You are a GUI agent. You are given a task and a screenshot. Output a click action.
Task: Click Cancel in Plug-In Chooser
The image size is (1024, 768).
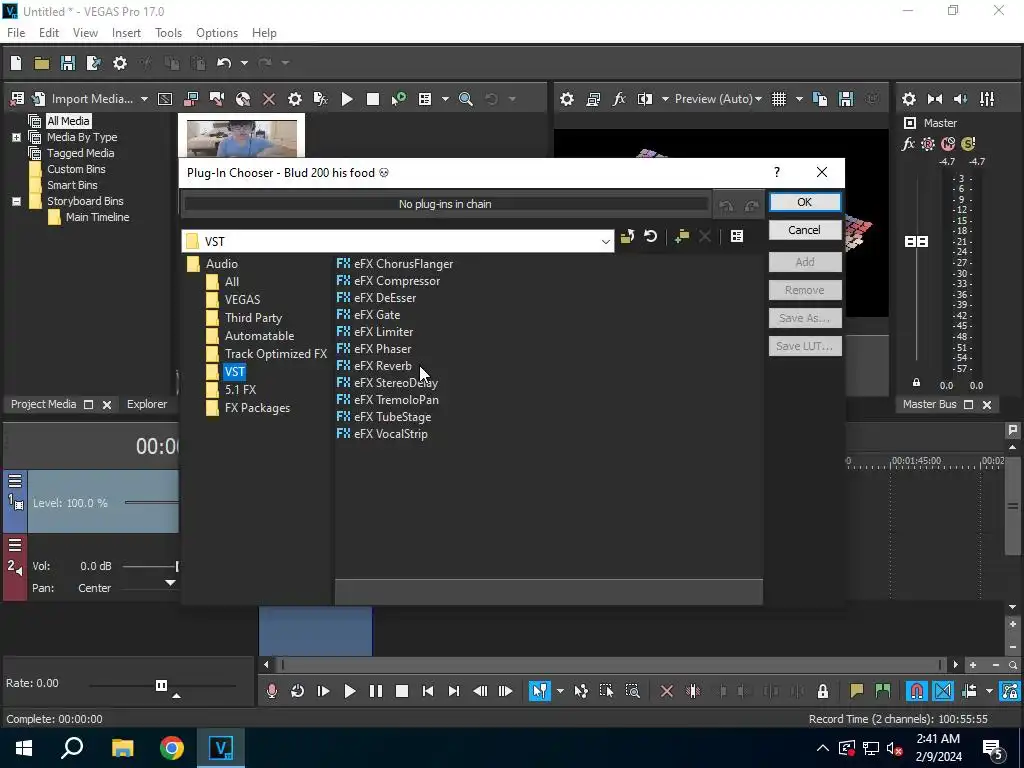[805, 230]
